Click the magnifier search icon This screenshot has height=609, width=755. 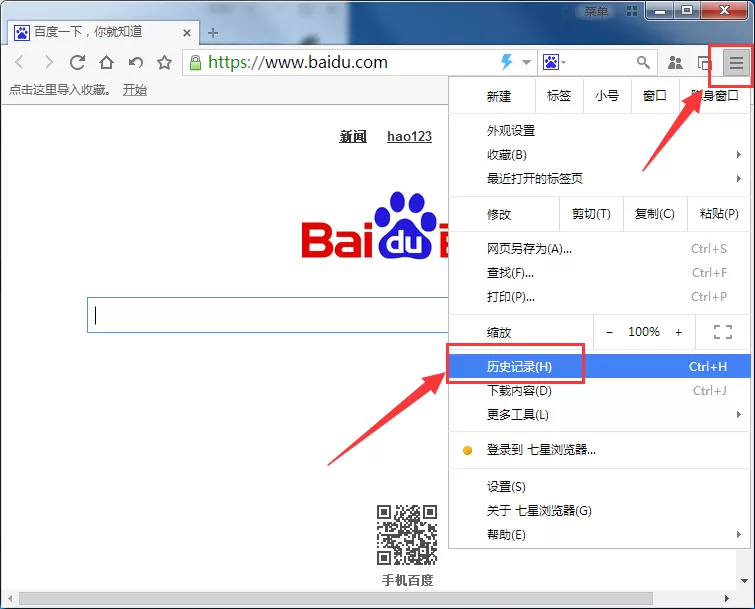pos(643,62)
